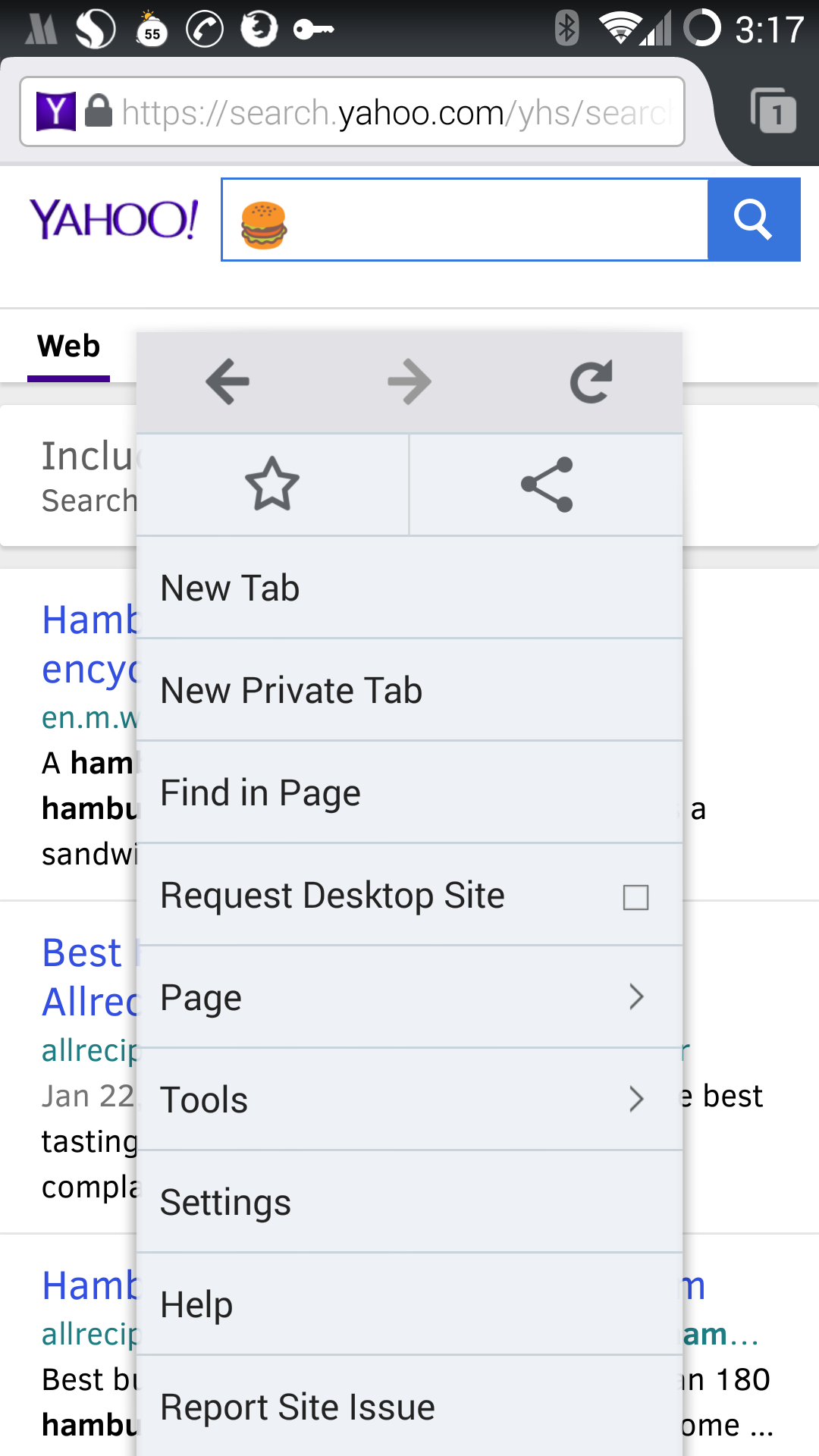Screen dimensions: 819x1456
Task: Bookmark the page with star icon
Action: [x=272, y=485]
